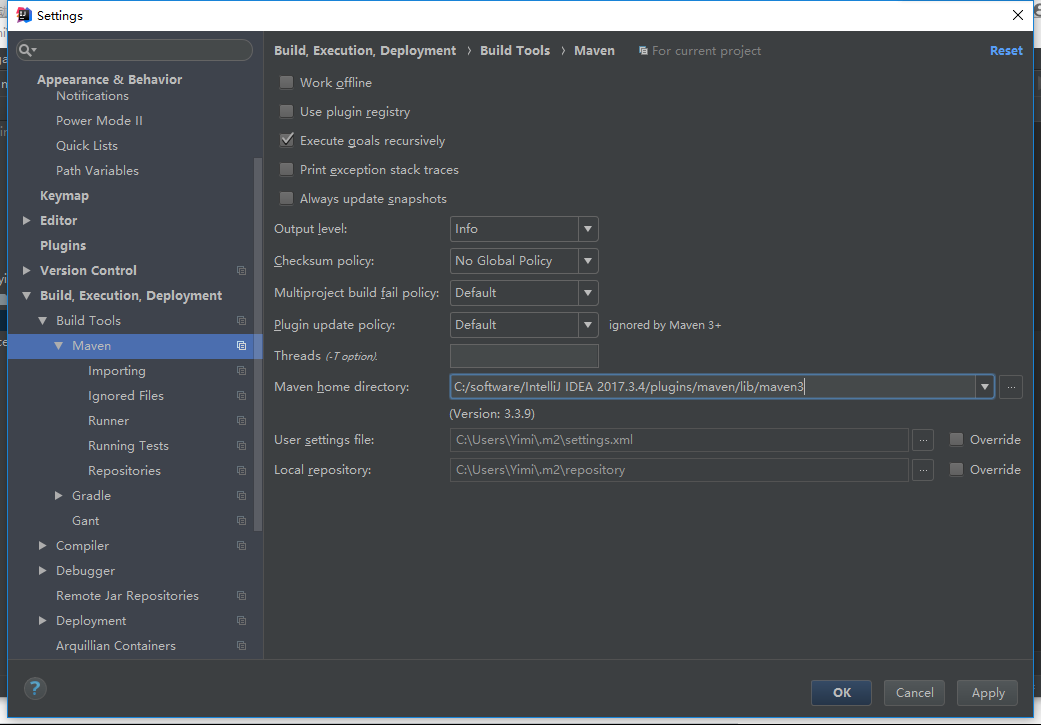Click into the settings search field
This screenshot has width=1041, height=725.
tap(135, 50)
